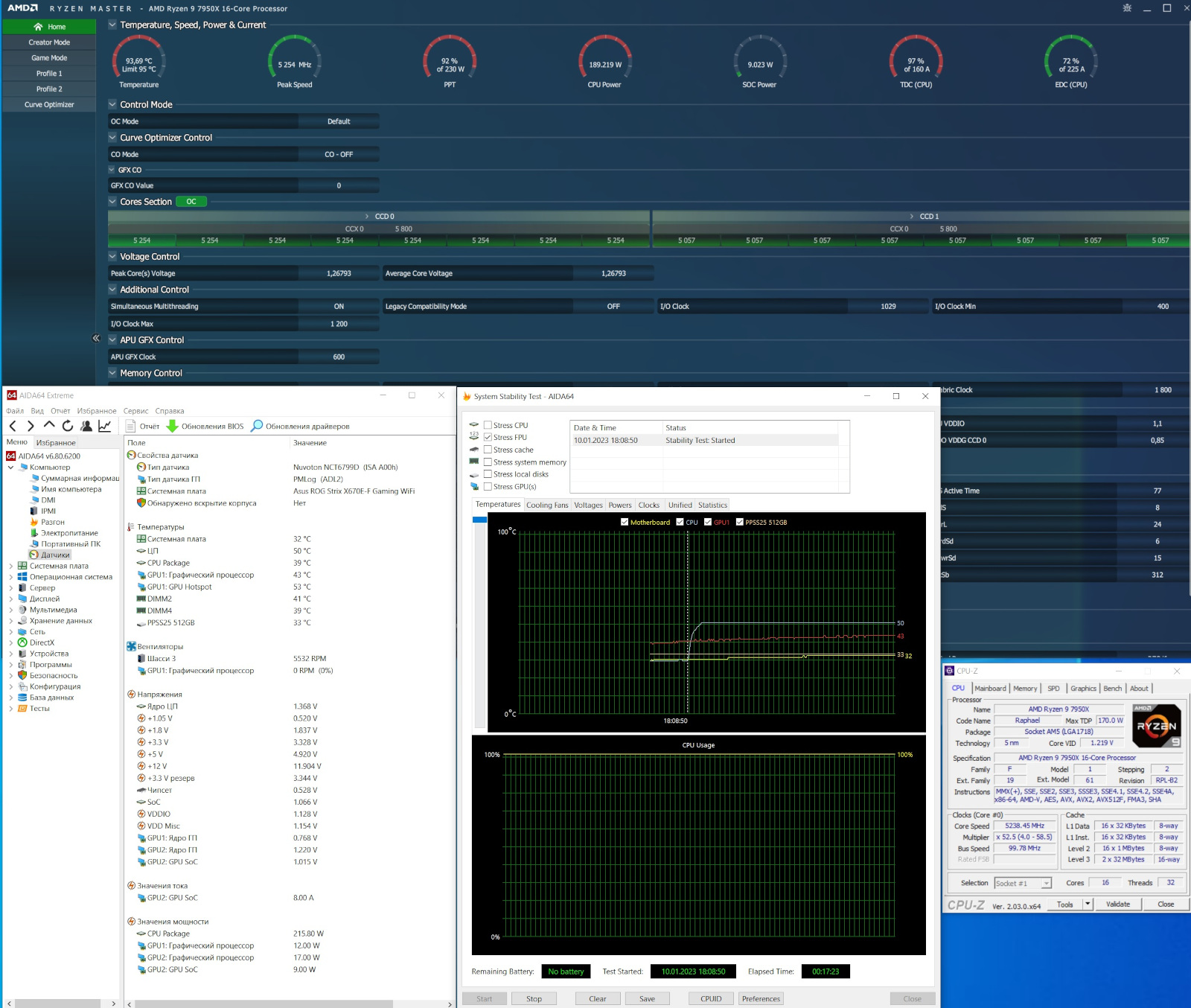This screenshot has width=1191, height=1008.
Task: Open the Сервис menu in AIDA64
Action: point(135,411)
